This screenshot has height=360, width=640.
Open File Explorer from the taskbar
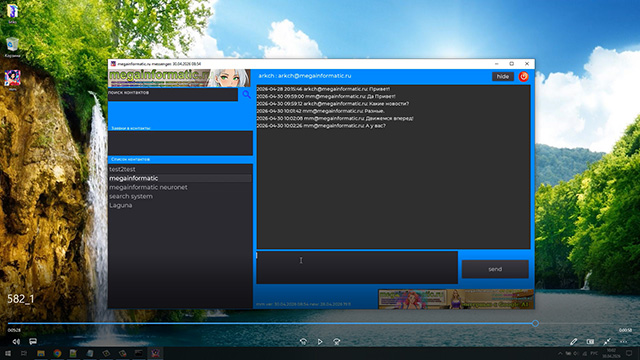[40, 353]
